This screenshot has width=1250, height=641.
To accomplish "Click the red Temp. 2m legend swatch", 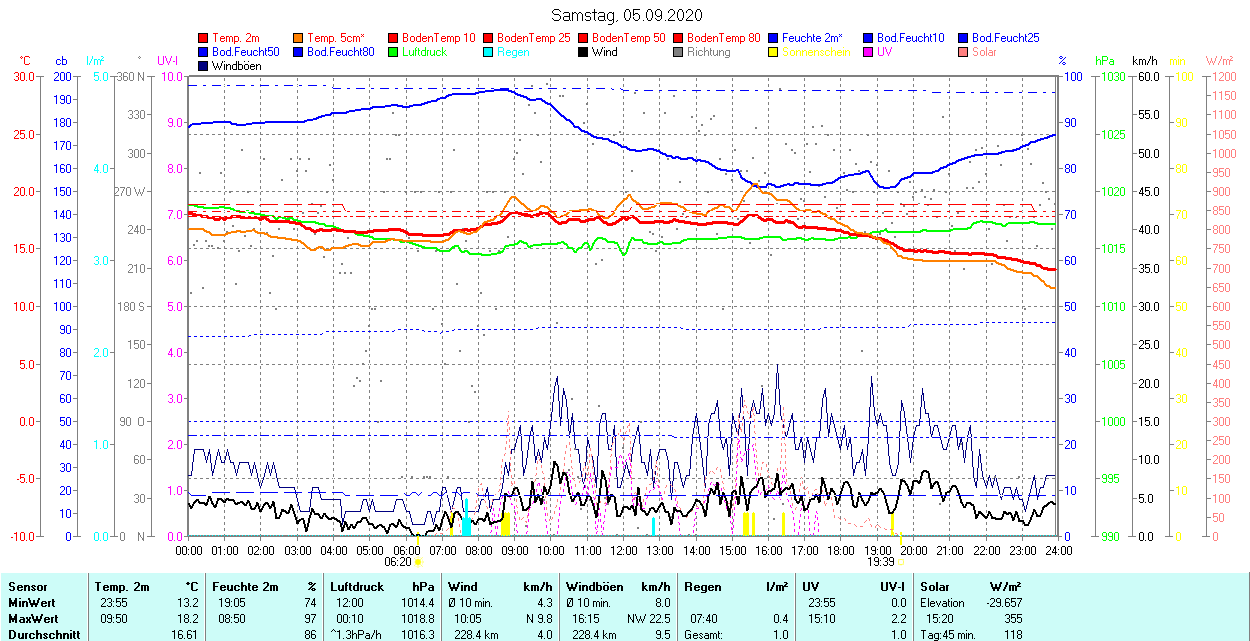I will tap(204, 38).
